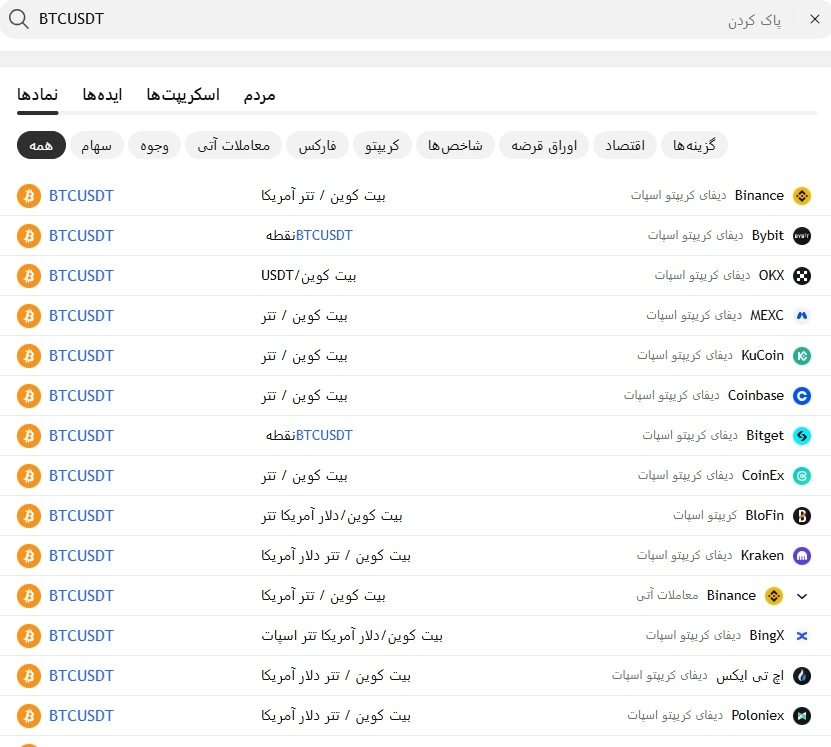The height and width of the screenshot is (747, 831).
Task: Open BTCUSDT symbol from Kraken
Action: coord(81,556)
